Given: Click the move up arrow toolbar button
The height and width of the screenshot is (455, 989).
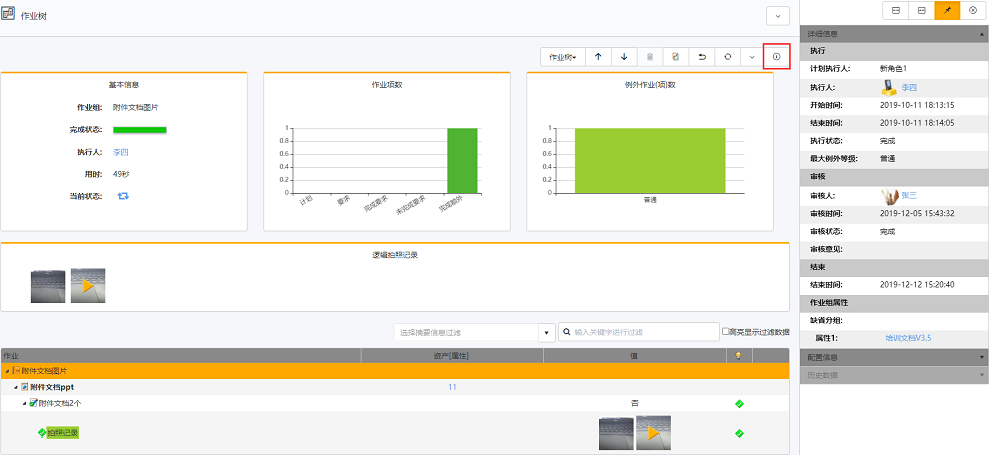Looking at the screenshot, I should (598, 57).
